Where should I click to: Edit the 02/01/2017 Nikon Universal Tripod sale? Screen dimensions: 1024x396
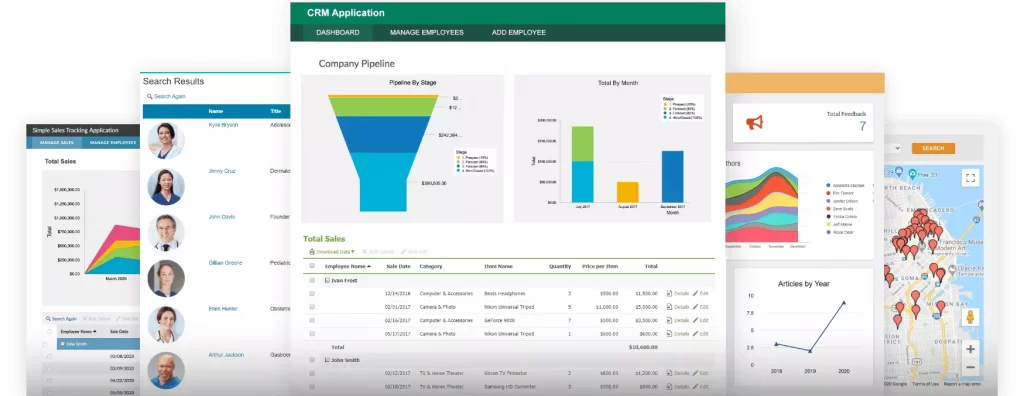(700, 306)
